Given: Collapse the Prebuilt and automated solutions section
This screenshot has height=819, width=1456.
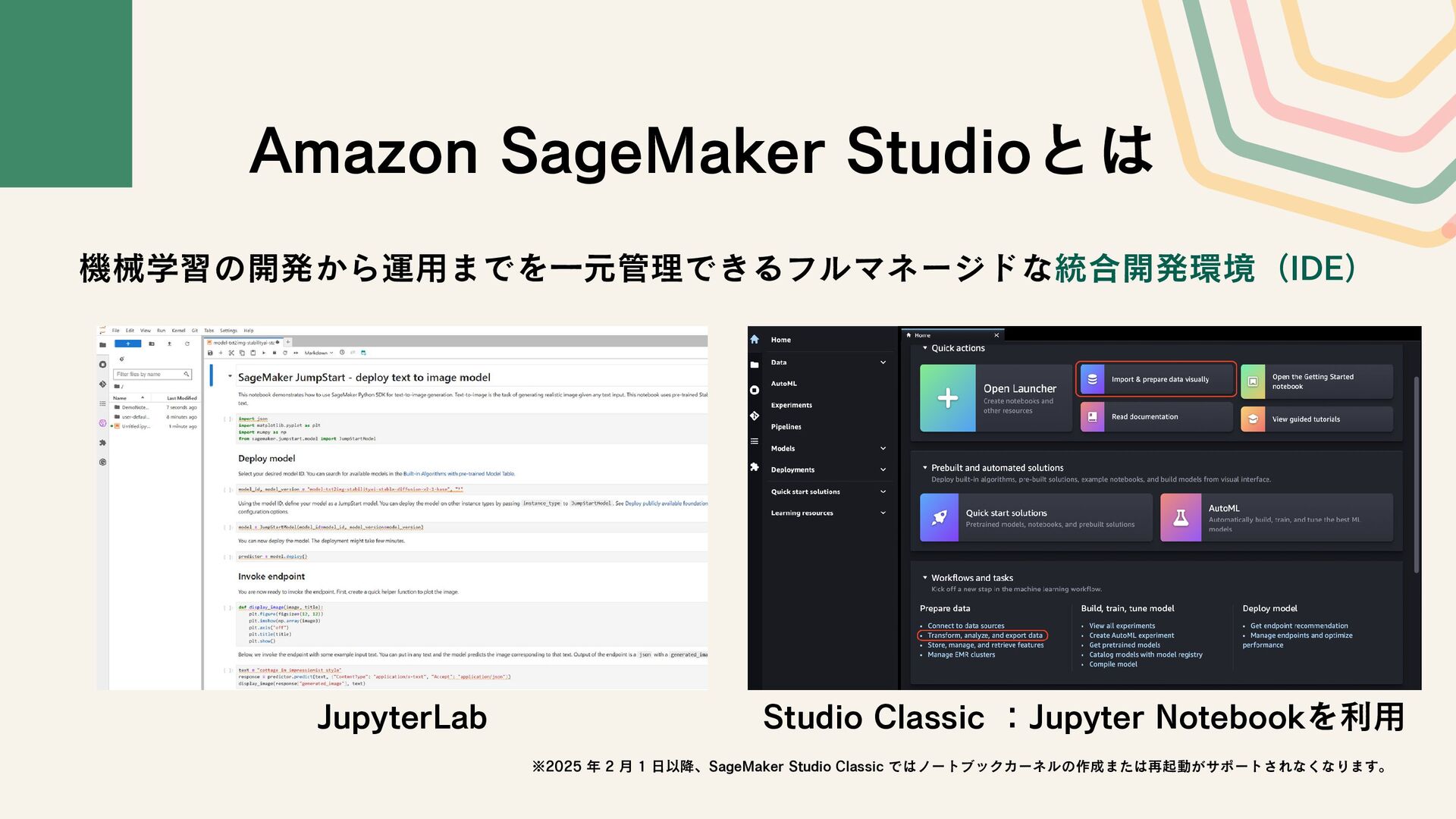Looking at the screenshot, I should (925, 468).
